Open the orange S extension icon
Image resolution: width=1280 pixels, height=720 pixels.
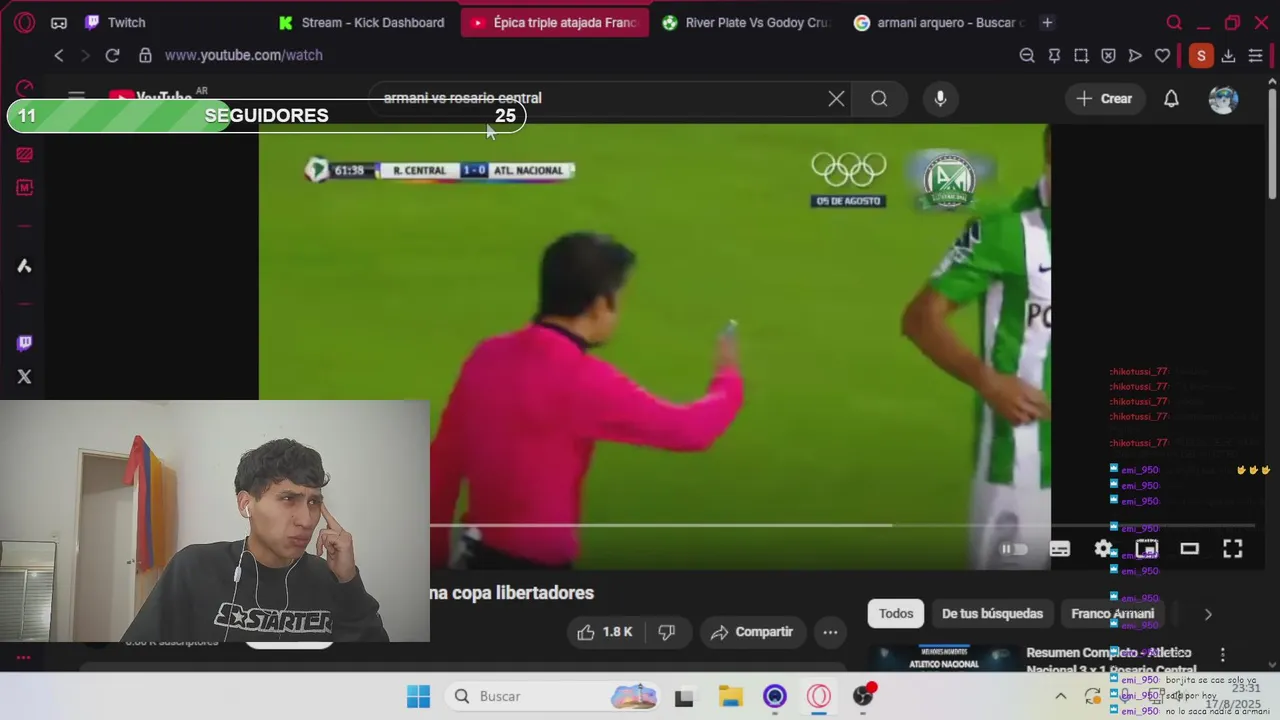click(1201, 55)
